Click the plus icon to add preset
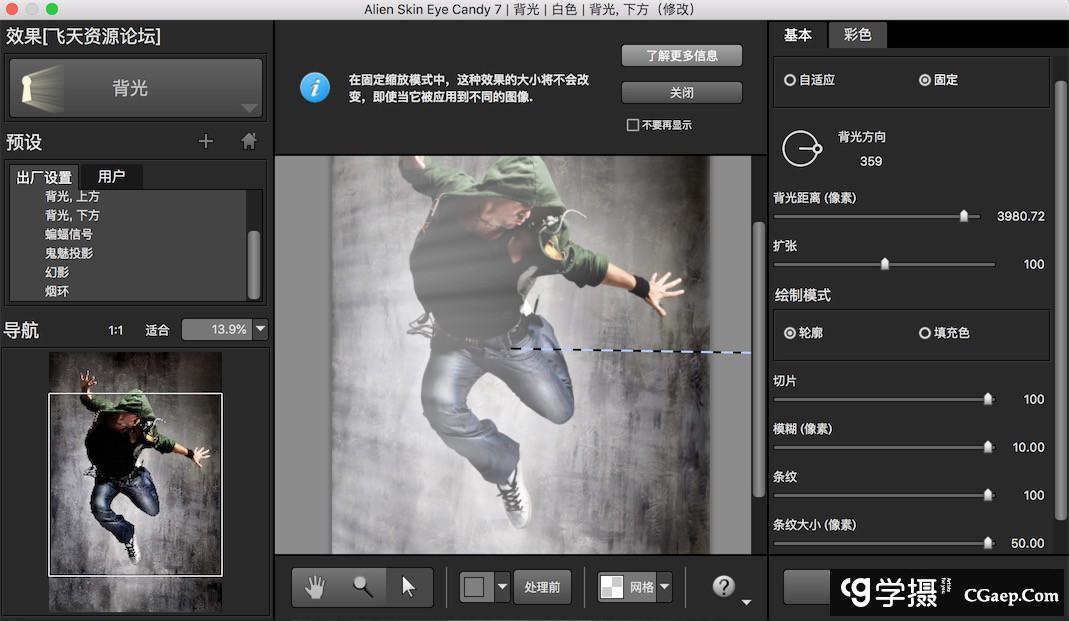The width and height of the screenshot is (1069, 621). (x=206, y=142)
